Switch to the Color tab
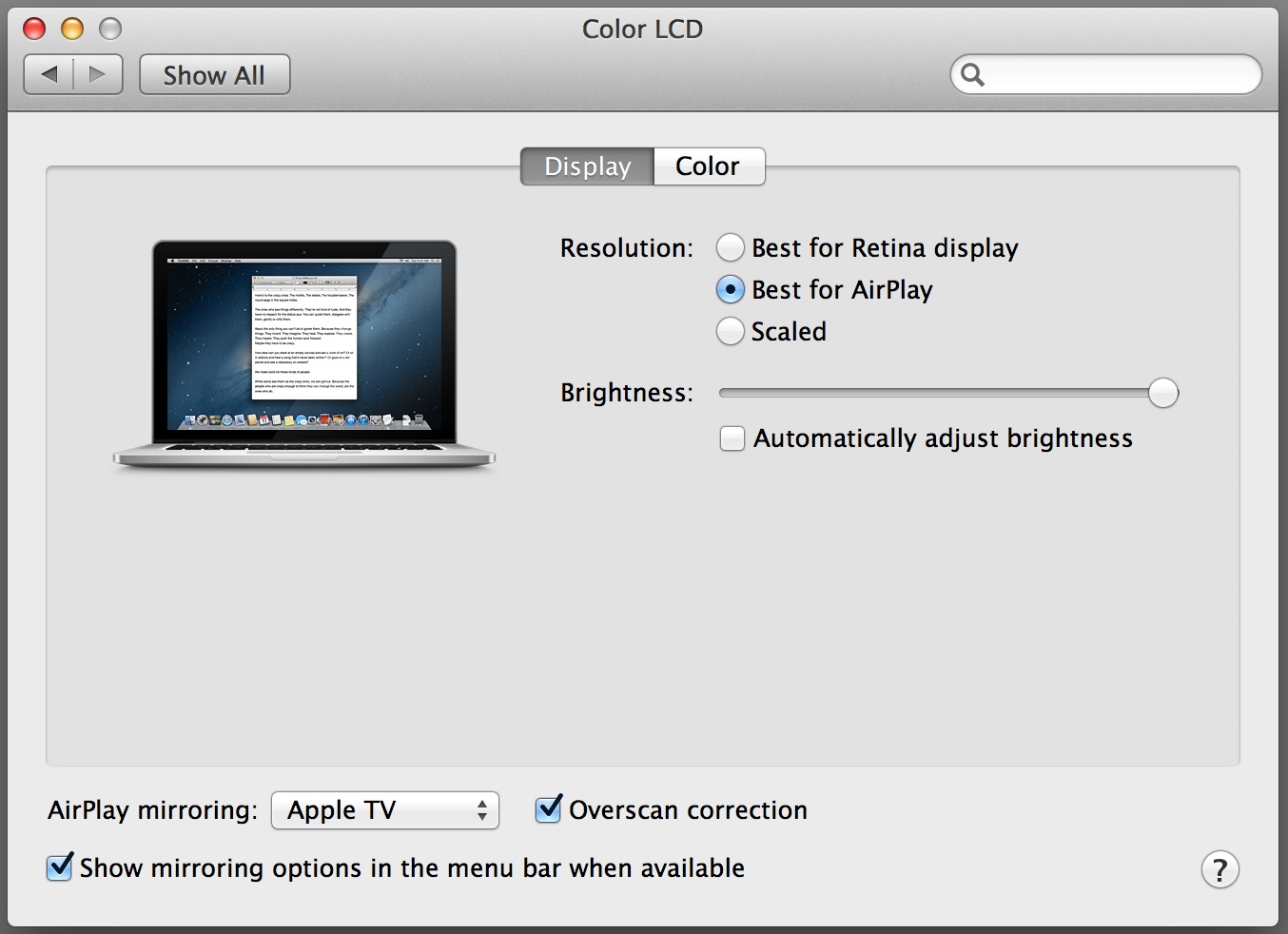The width and height of the screenshot is (1288, 934). pyautogui.click(x=708, y=166)
